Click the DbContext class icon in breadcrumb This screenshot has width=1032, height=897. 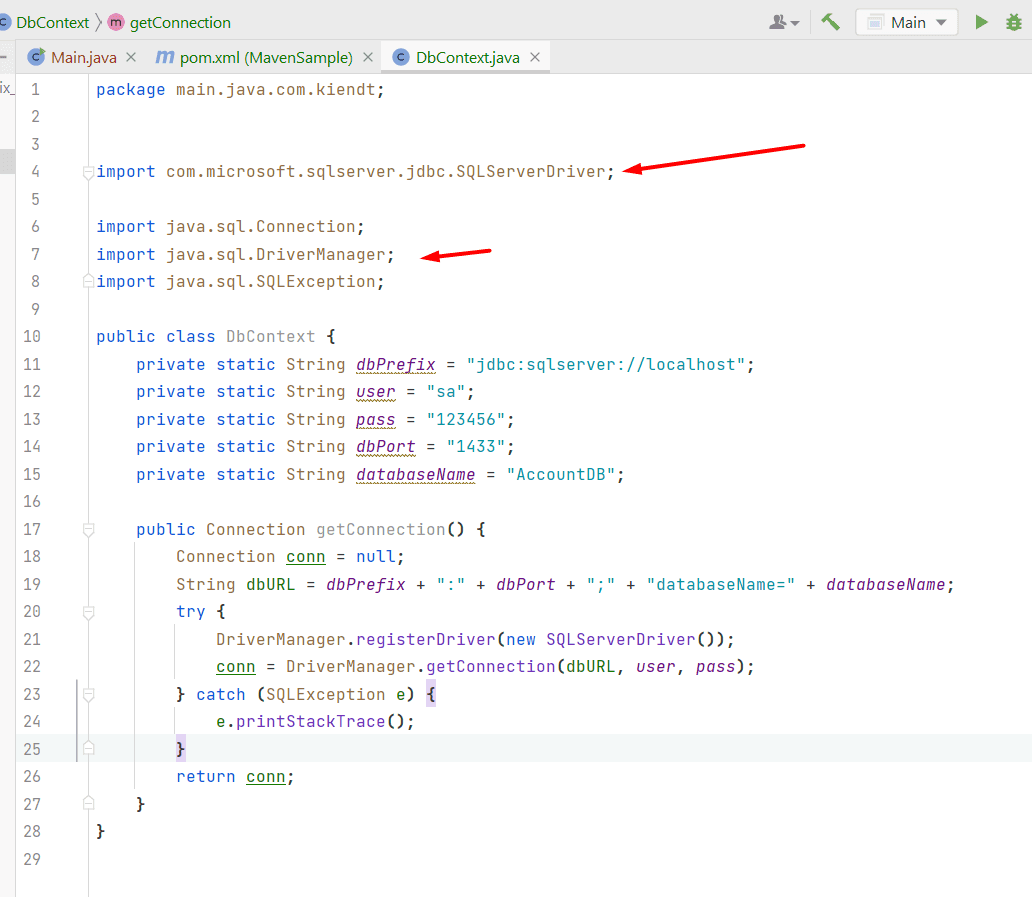pos(4,22)
